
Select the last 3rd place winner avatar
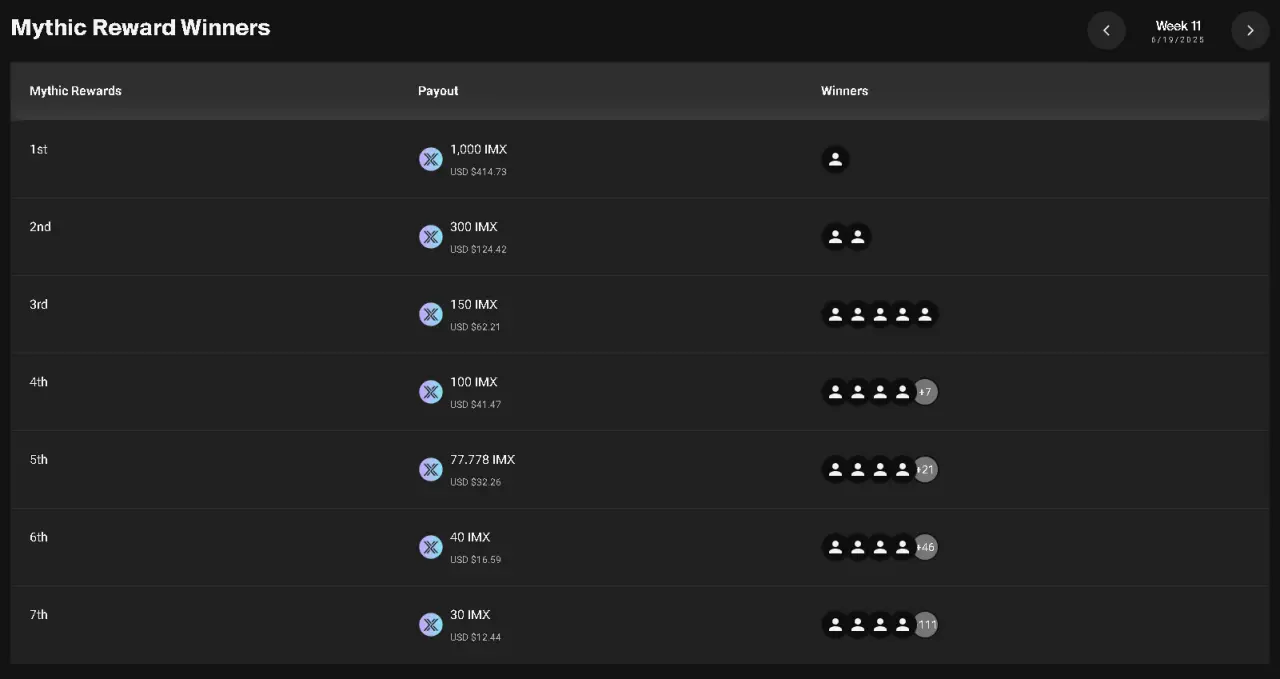pyautogui.click(x=925, y=315)
